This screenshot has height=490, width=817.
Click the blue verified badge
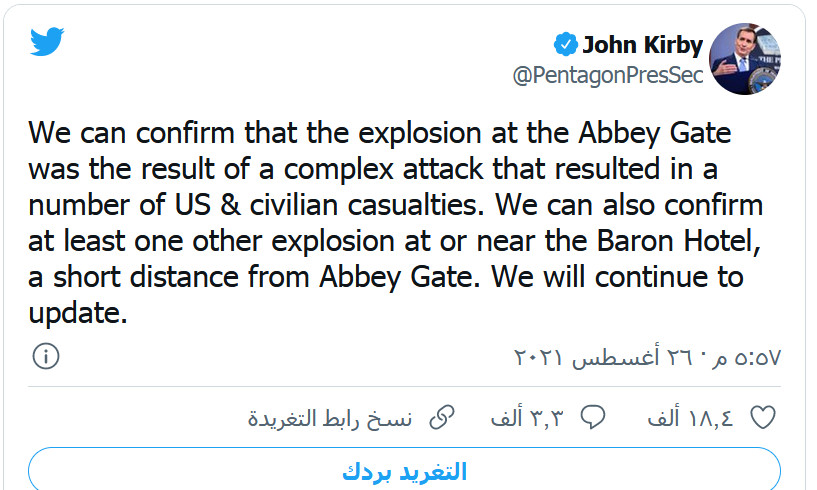[565, 44]
